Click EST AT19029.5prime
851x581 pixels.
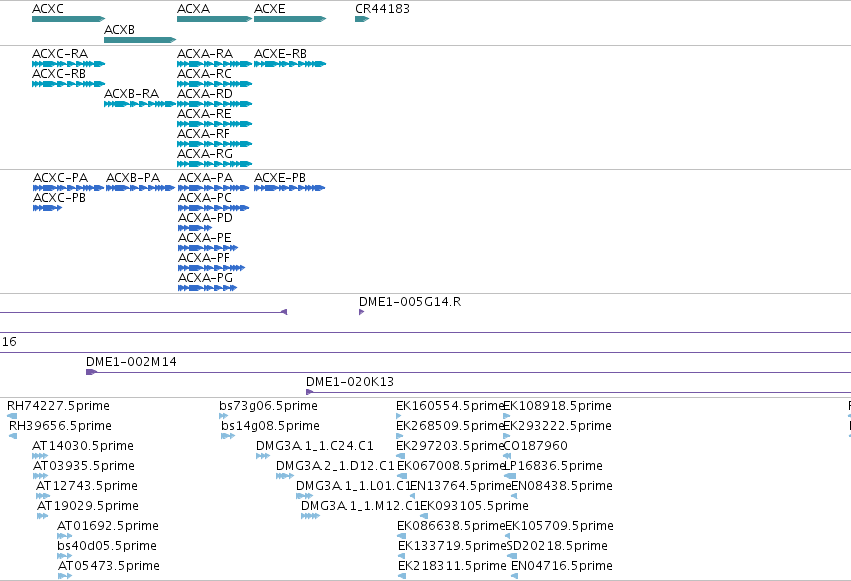42,516
